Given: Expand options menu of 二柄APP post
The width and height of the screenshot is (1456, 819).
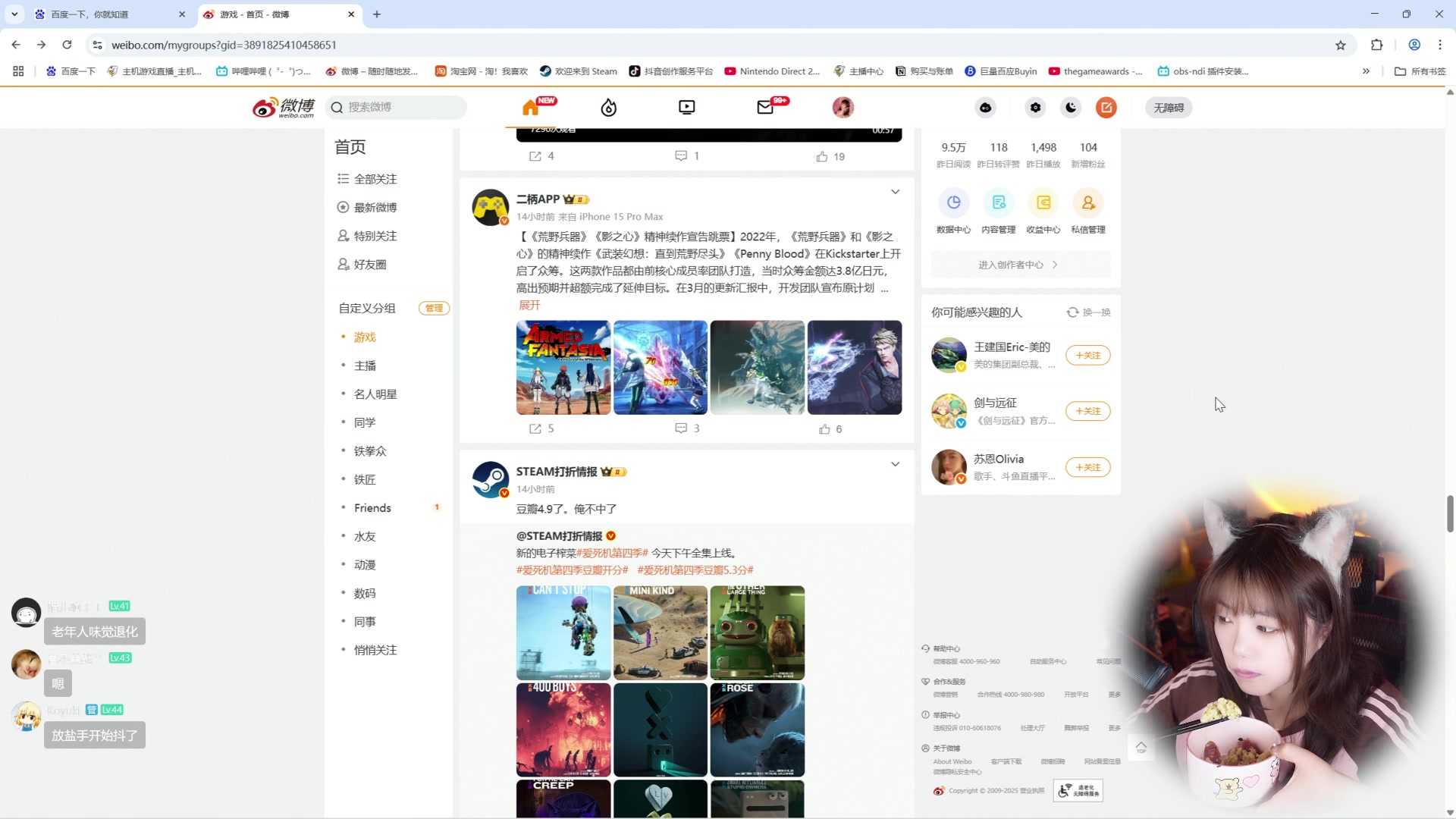Looking at the screenshot, I should [895, 192].
